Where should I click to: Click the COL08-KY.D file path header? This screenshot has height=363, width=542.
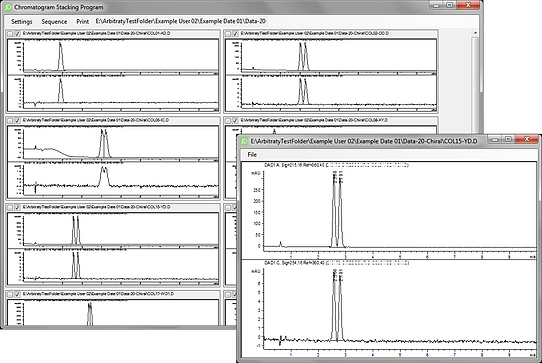pos(314,120)
